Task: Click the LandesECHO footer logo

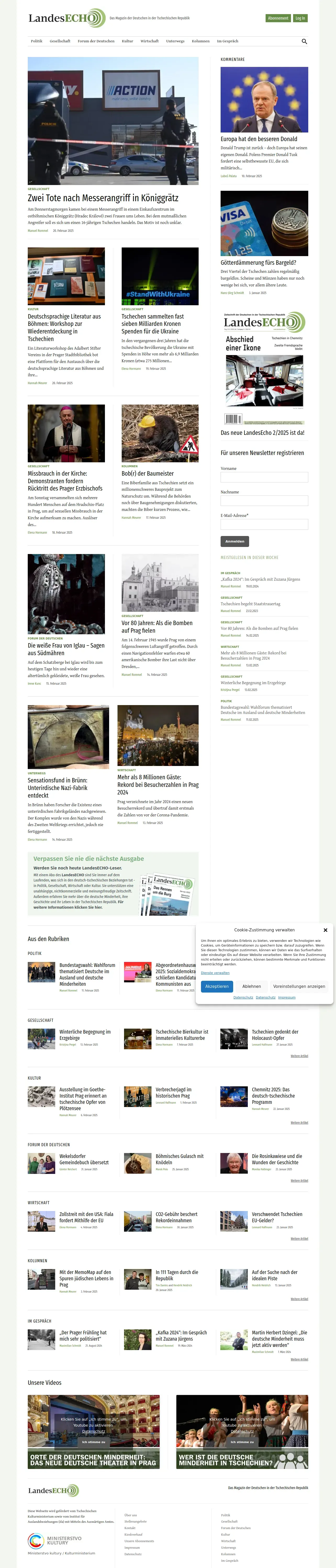Action: (x=53, y=1490)
